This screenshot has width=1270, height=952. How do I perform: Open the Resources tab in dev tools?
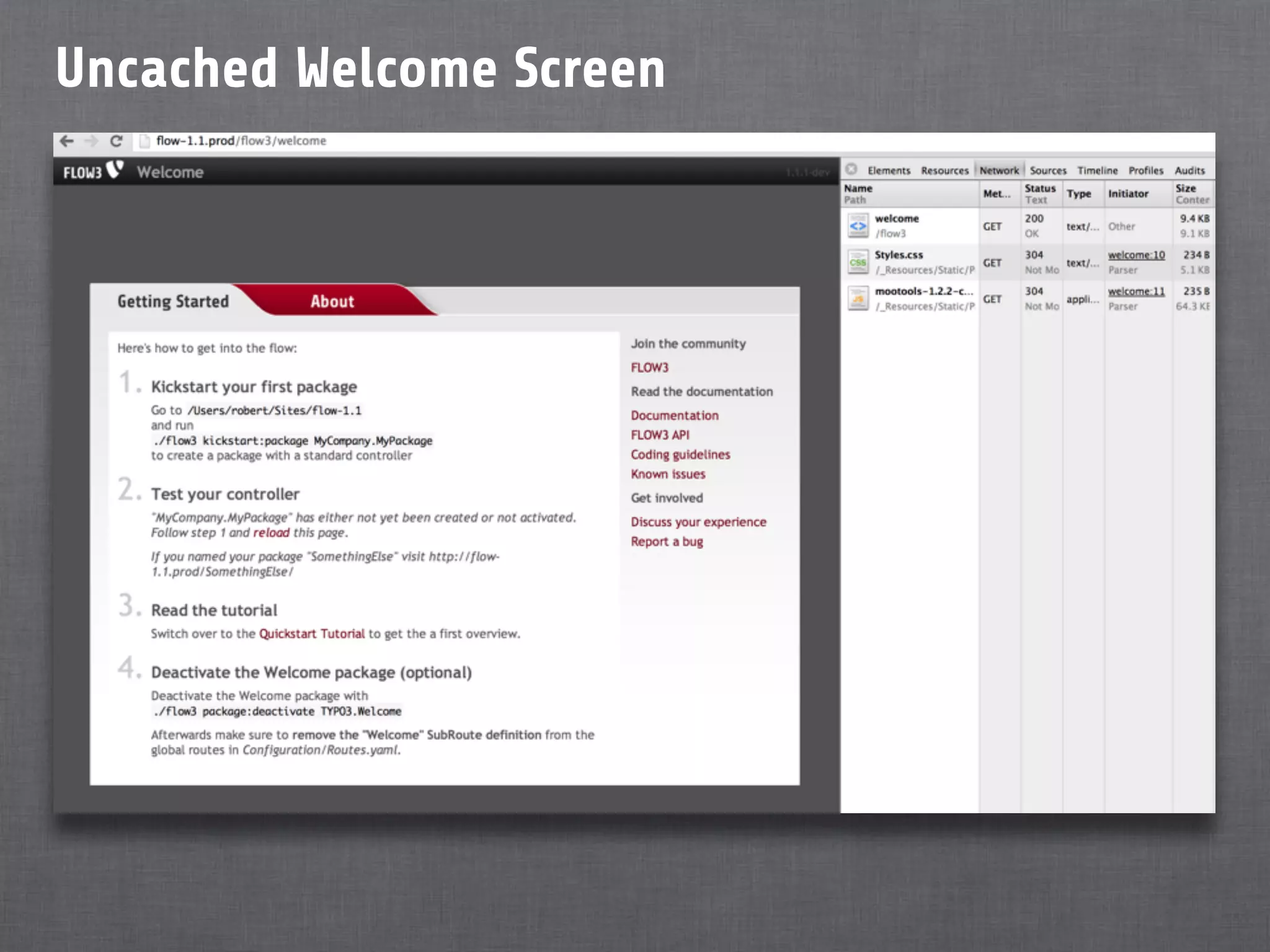pos(944,170)
